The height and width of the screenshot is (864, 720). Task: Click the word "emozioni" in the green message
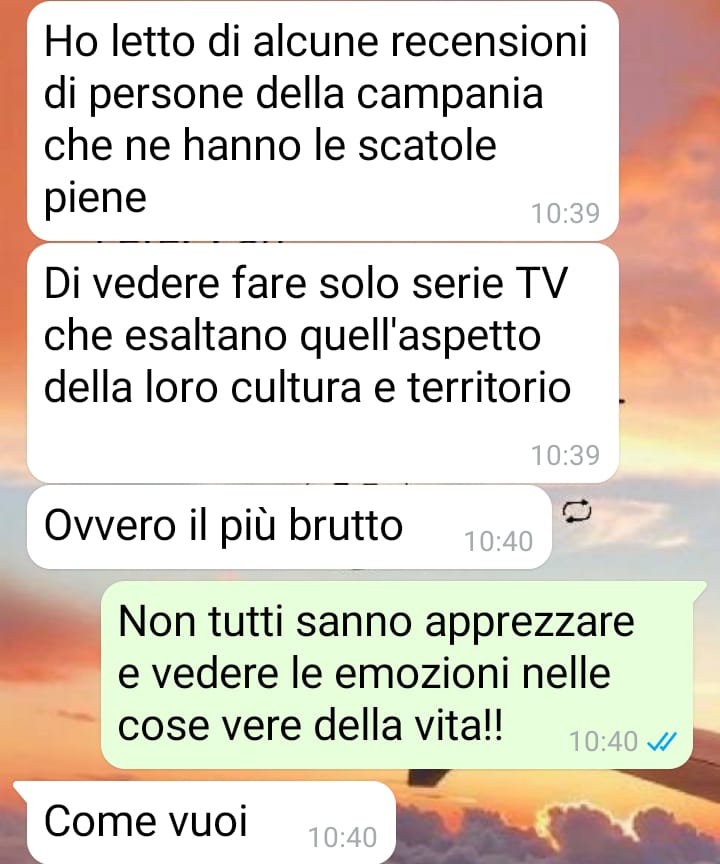pyautogui.click(x=421, y=673)
